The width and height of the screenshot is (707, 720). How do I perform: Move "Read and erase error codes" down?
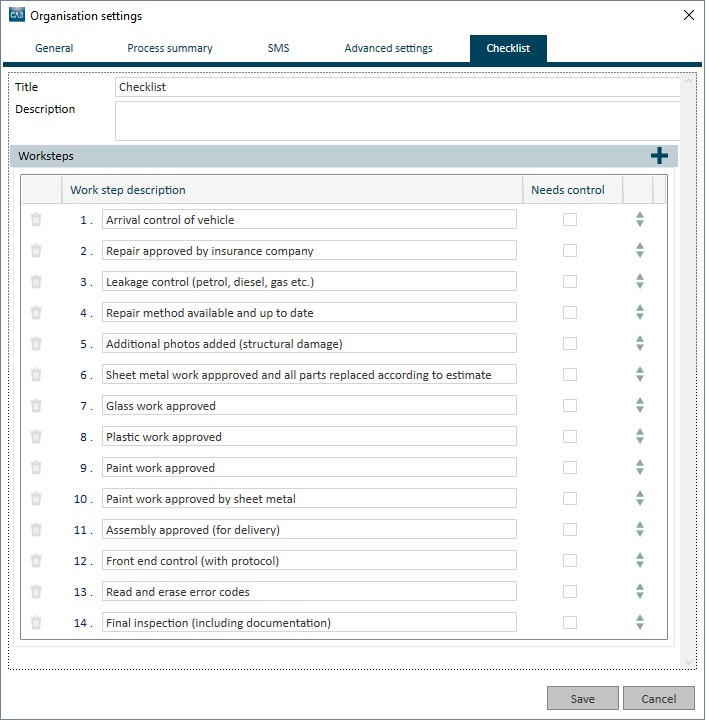[x=640, y=596]
